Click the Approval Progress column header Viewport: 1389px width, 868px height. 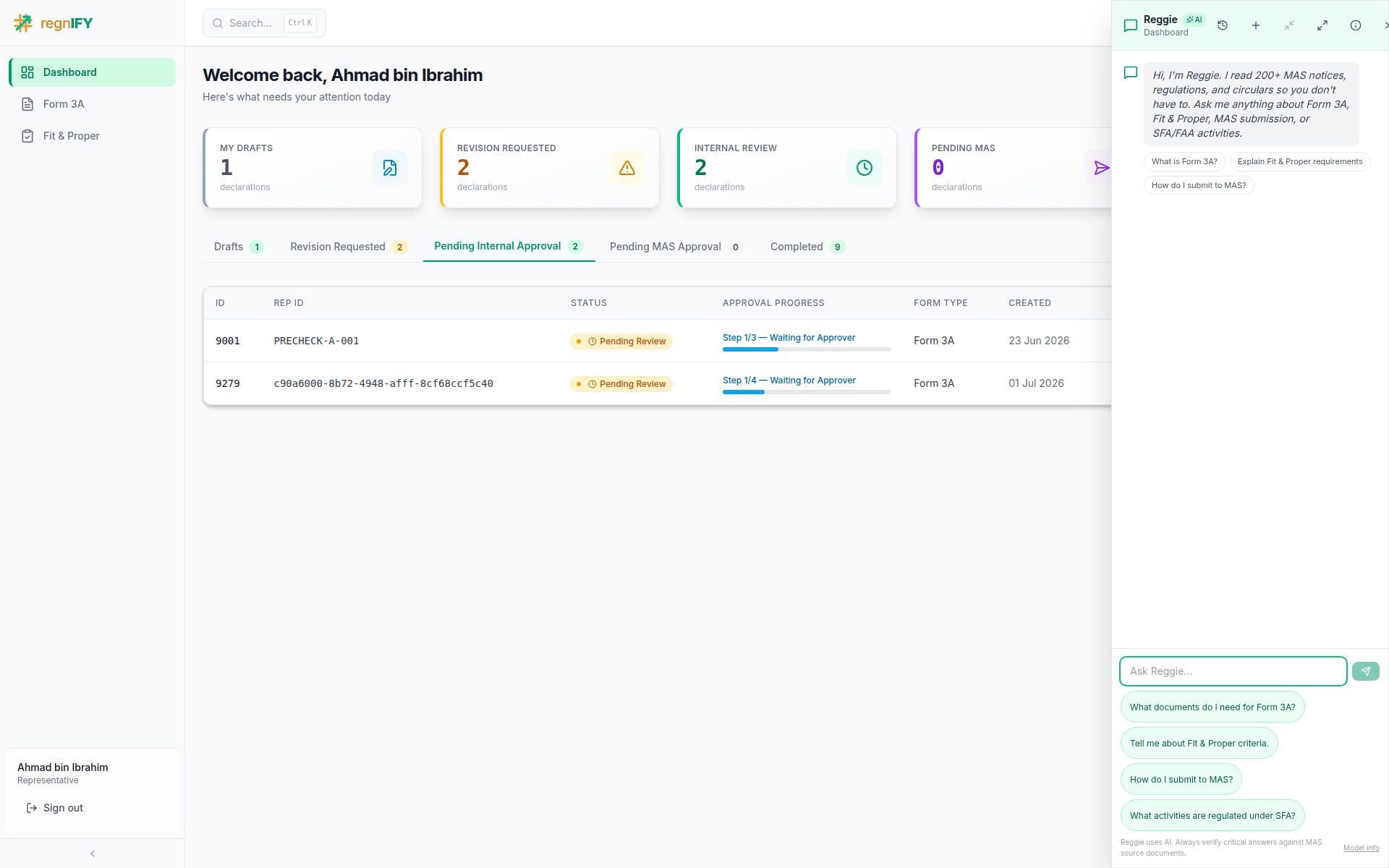[x=773, y=303]
